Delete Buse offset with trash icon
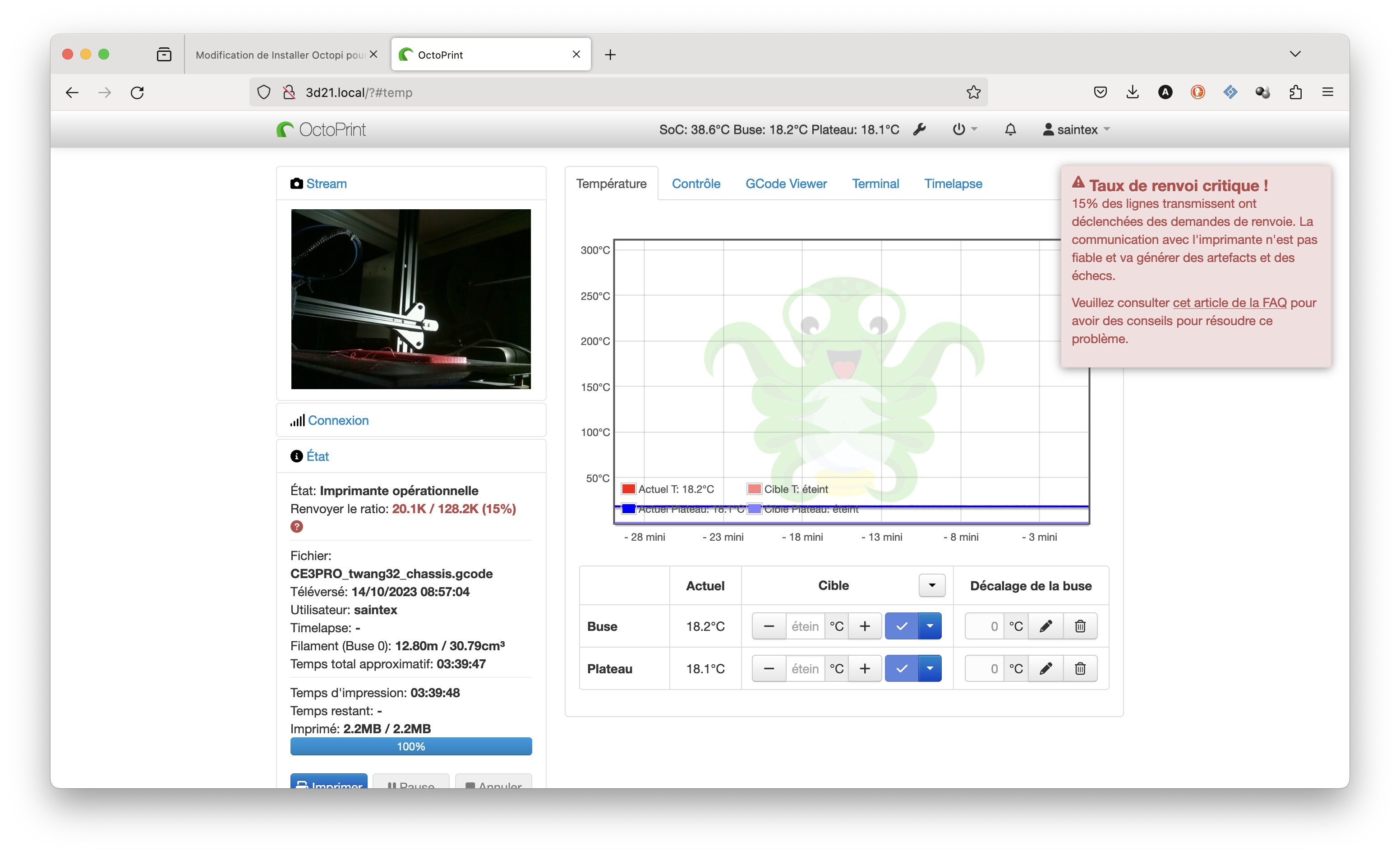 (1080, 626)
